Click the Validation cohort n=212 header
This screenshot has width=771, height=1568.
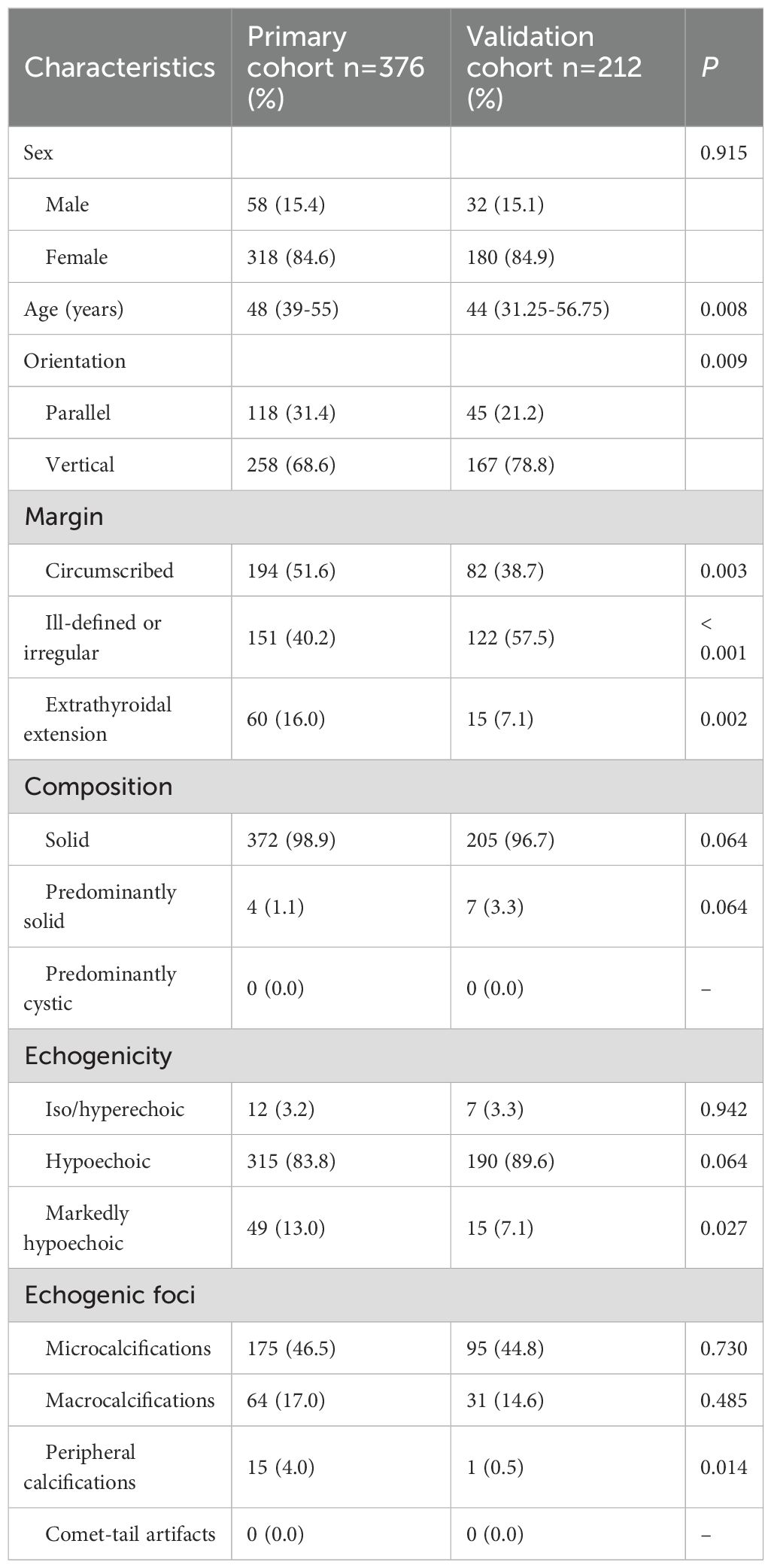(554, 68)
